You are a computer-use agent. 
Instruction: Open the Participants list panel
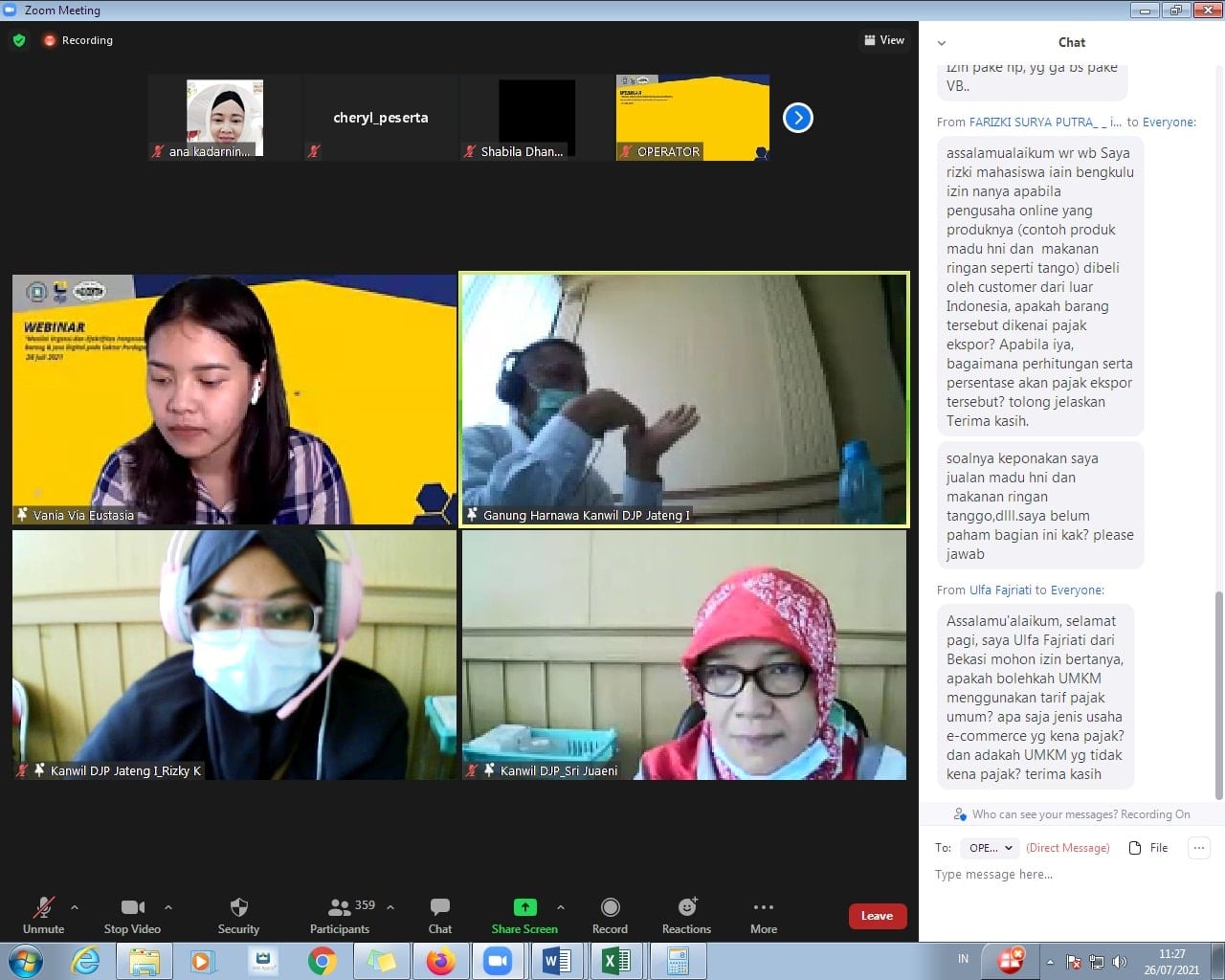[340, 914]
